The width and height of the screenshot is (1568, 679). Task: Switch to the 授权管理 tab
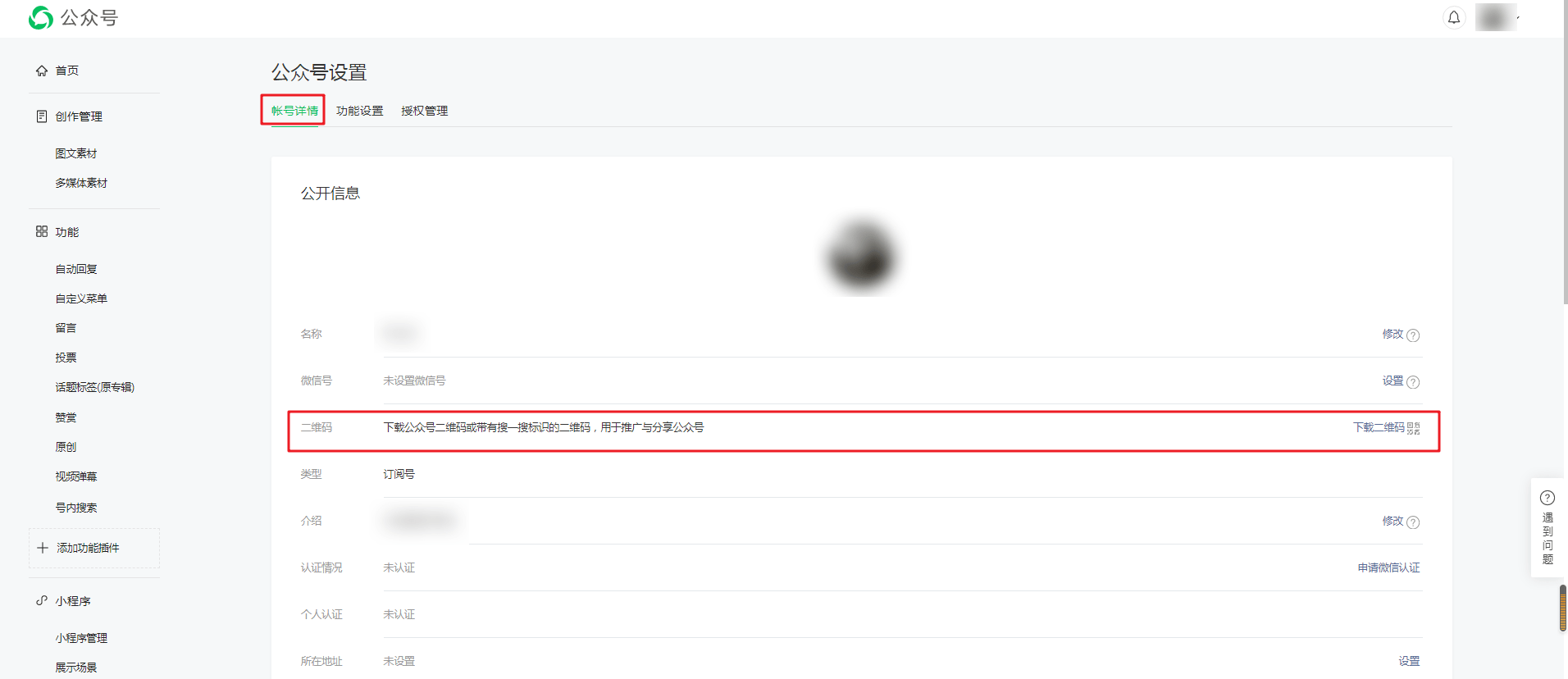pyautogui.click(x=424, y=111)
